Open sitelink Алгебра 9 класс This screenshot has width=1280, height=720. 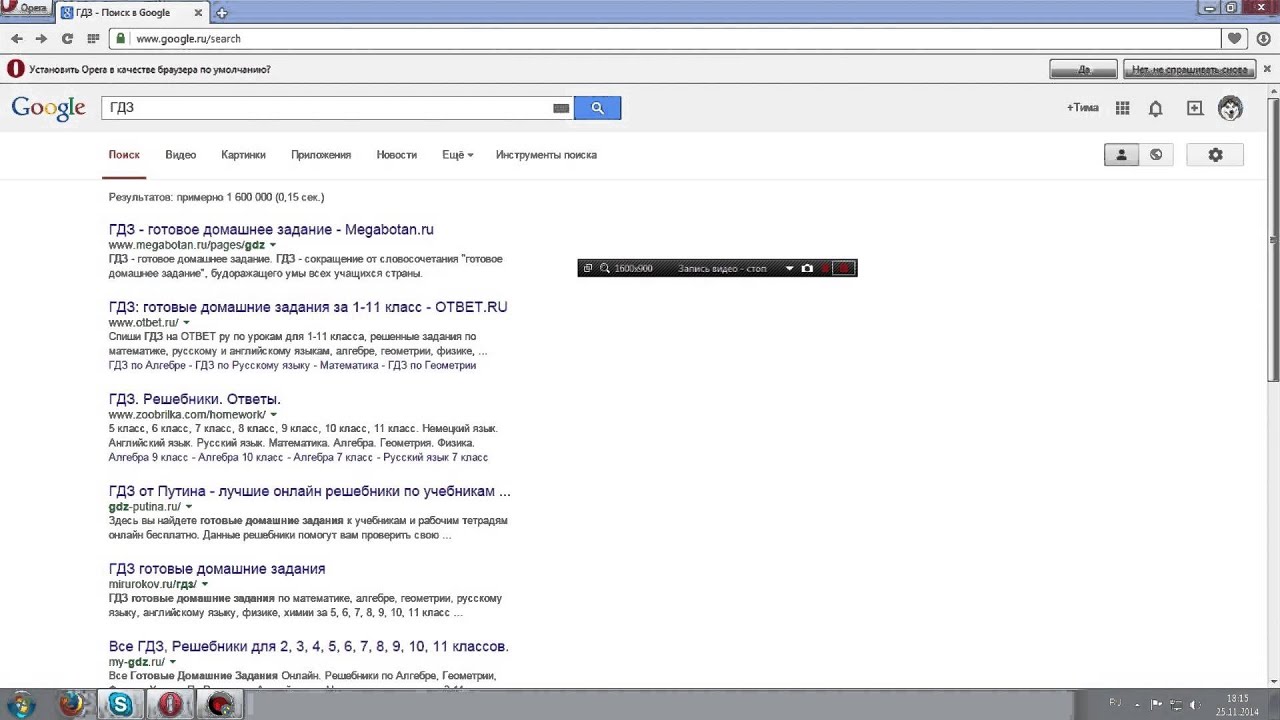click(x=148, y=457)
